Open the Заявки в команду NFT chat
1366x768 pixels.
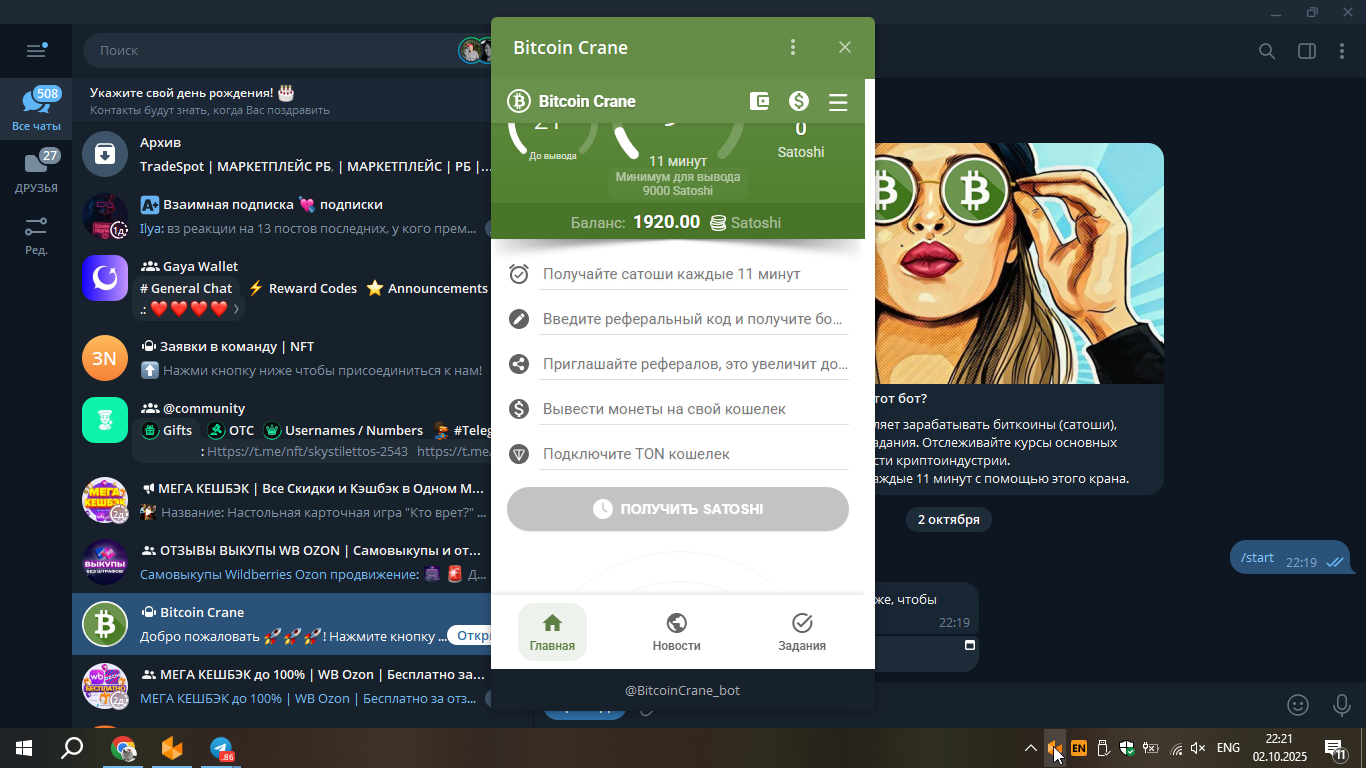coord(282,358)
